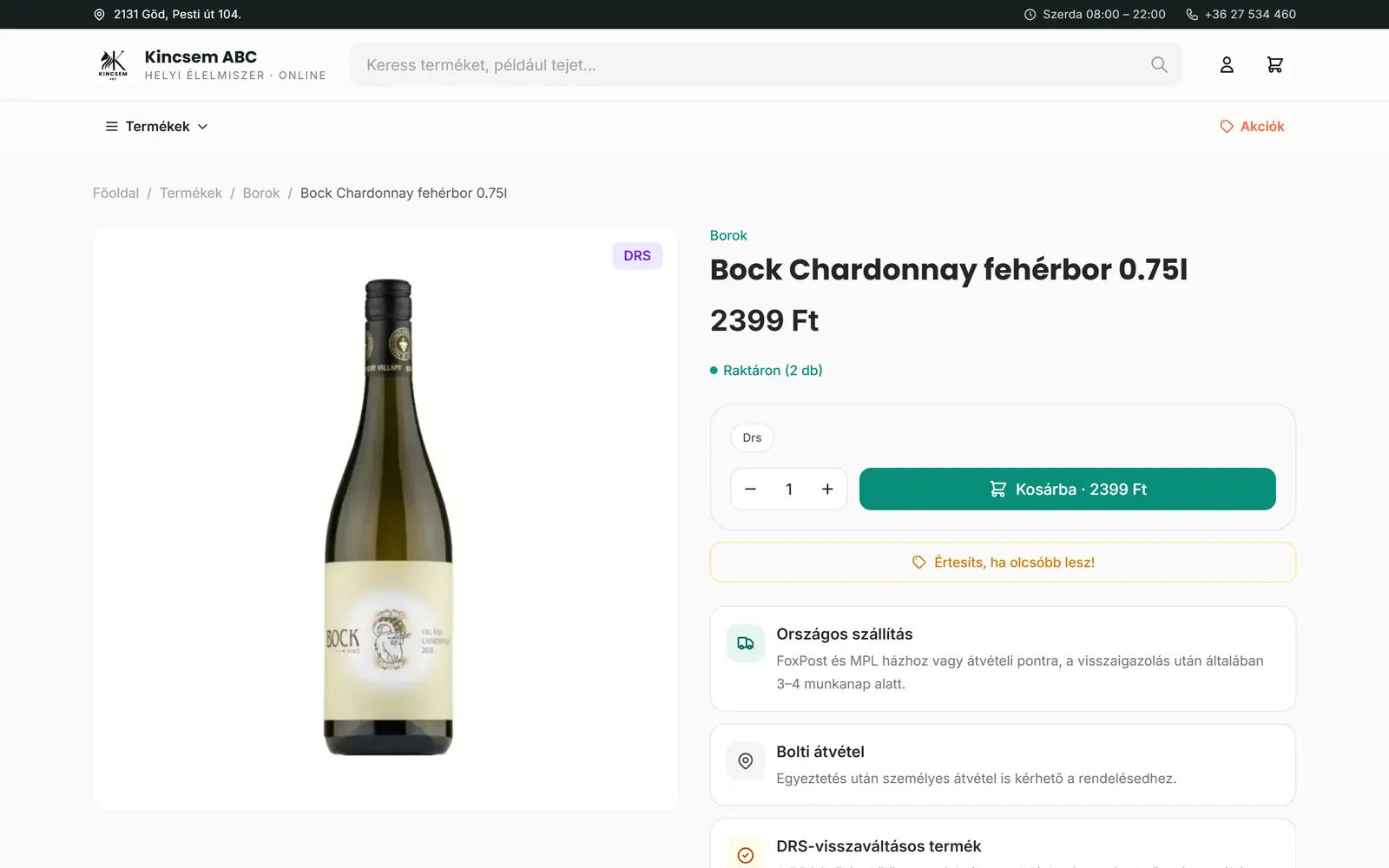The height and width of the screenshot is (868, 1389).
Task: Open the Akciók menu item
Action: 1252,127
